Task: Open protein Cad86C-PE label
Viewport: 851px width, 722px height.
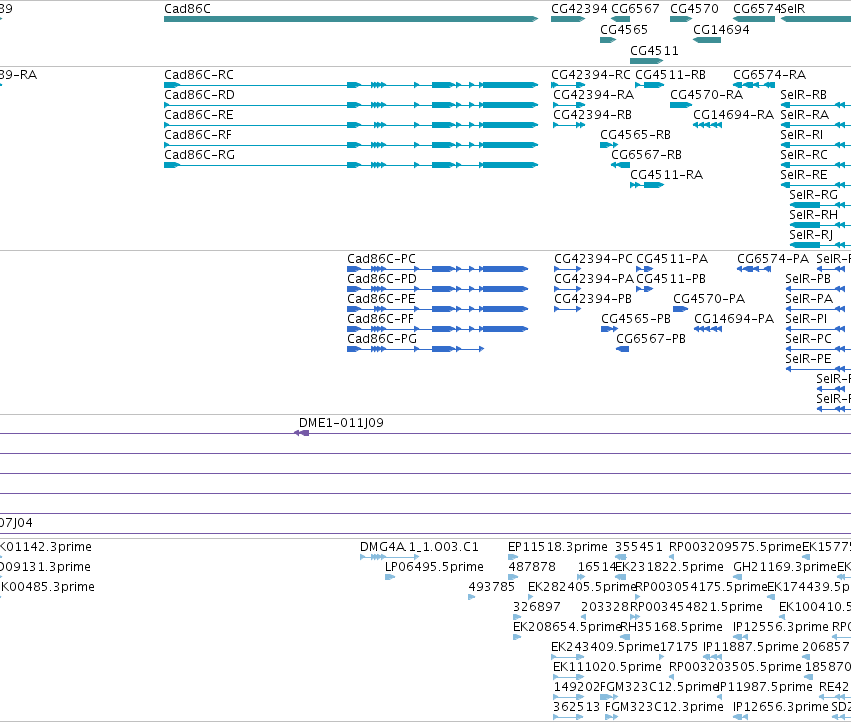Action: click(x=381, y=299)
